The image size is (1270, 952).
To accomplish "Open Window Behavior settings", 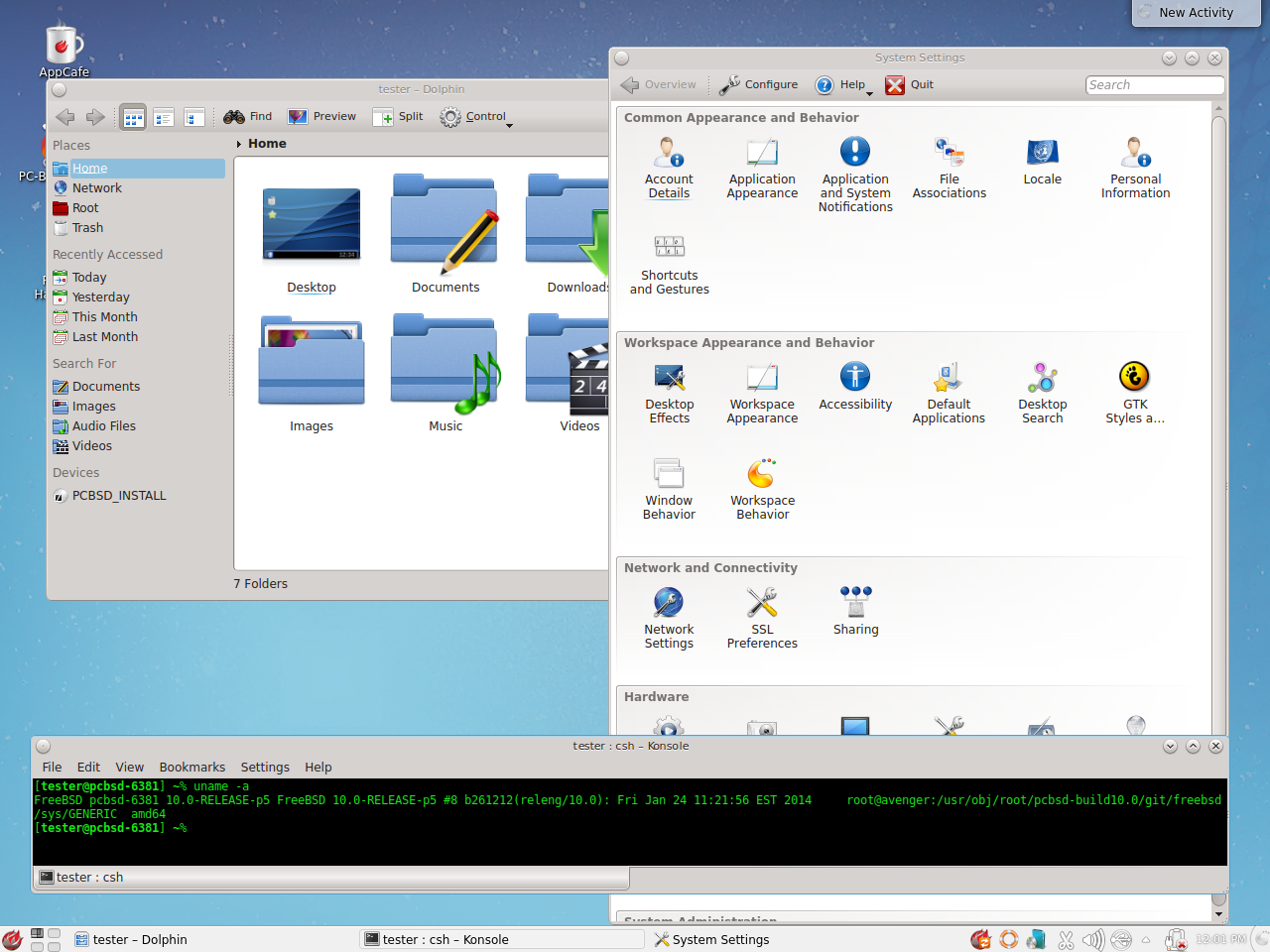I will click(x=670, y=490).
